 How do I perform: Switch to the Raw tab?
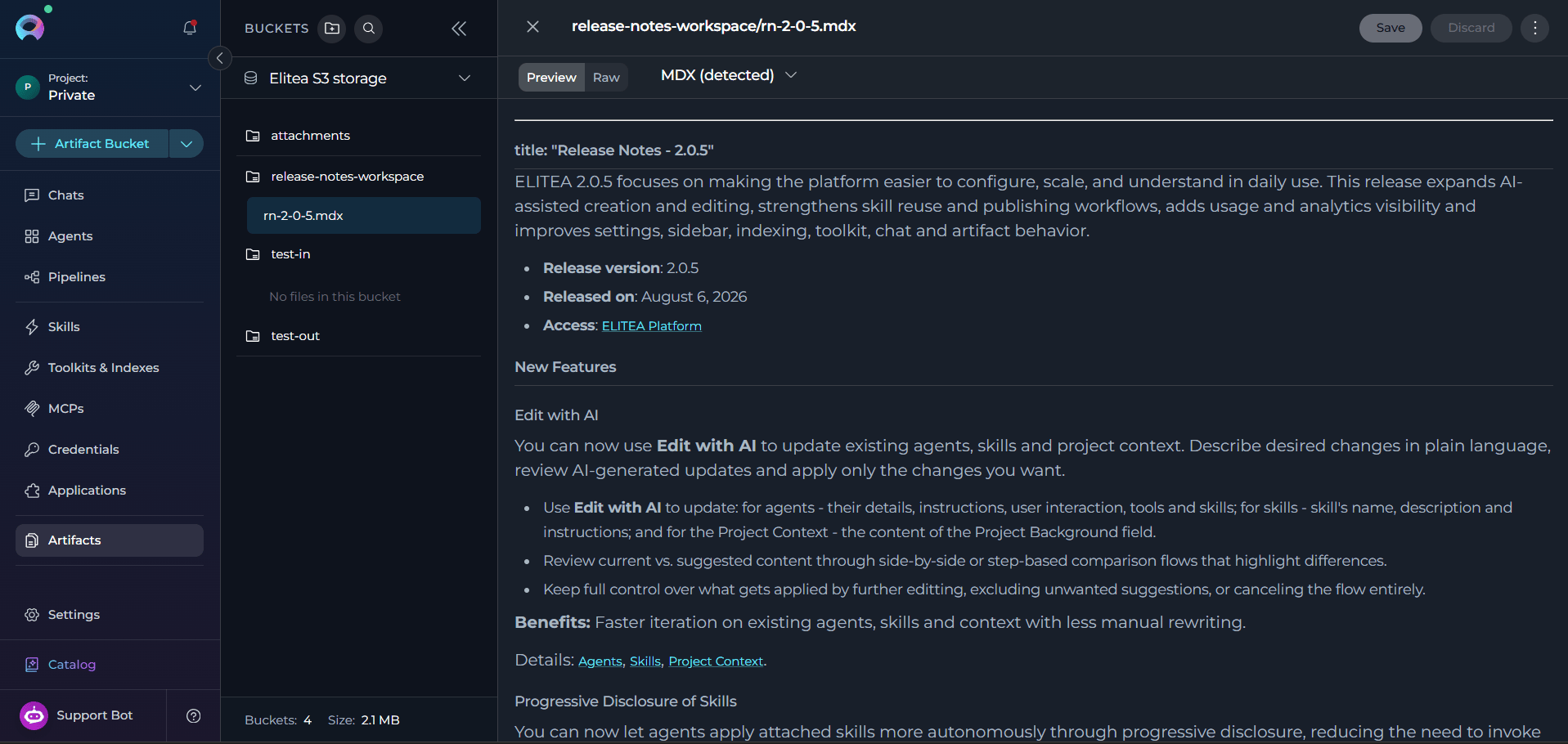click(x=606, y=78)
